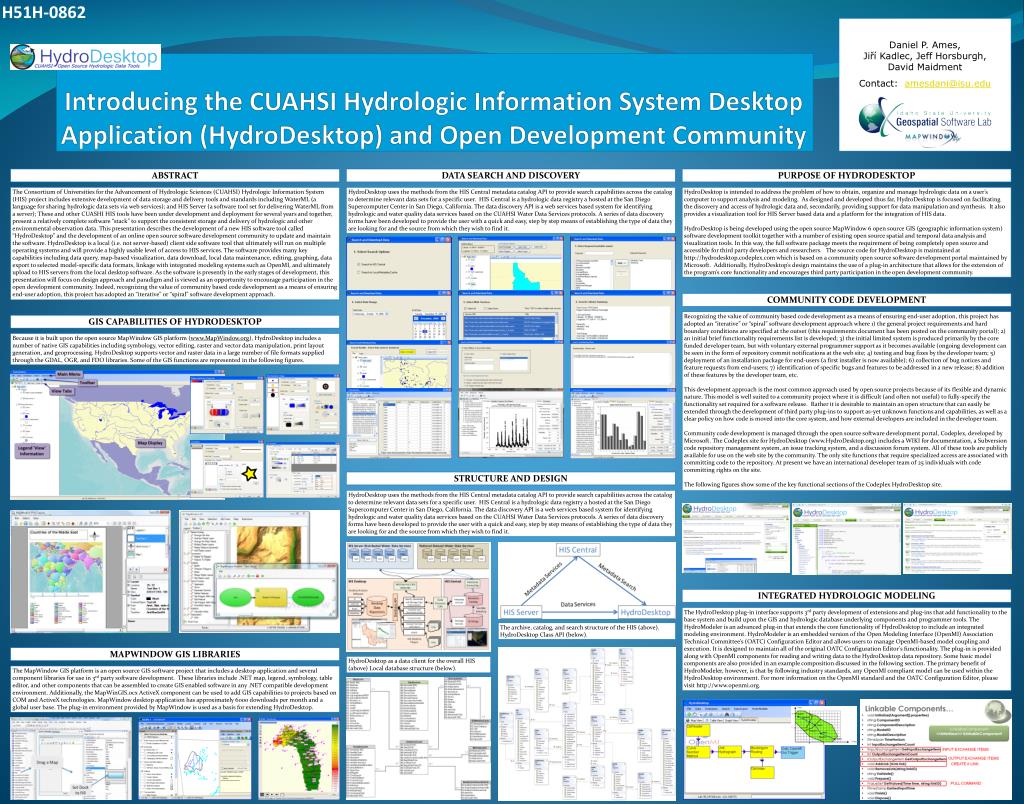Viewport: 1024px width, 804px height.
Task: Click the author name Daniel P. Ames
Action: tap(924, 44)
